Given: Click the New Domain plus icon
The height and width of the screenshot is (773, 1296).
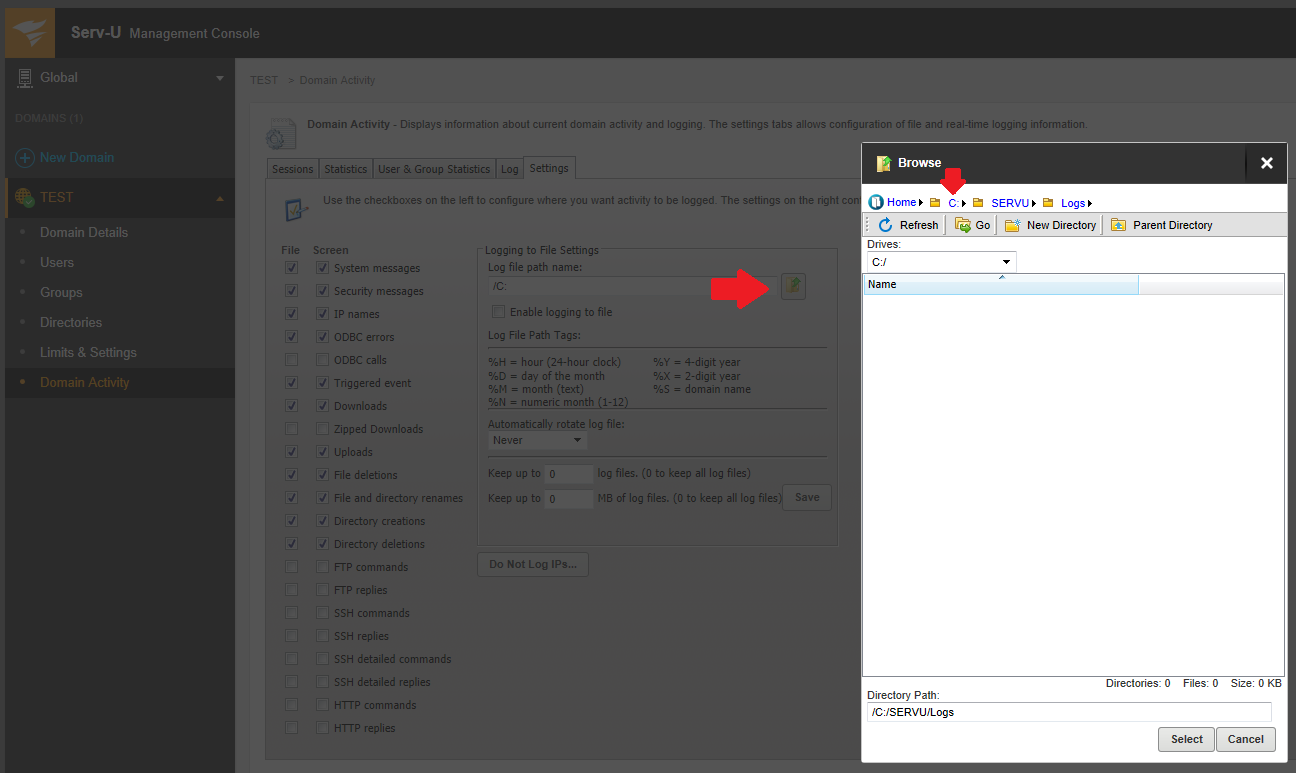Looking at the screenshot, I should click(x=25, y=158).
